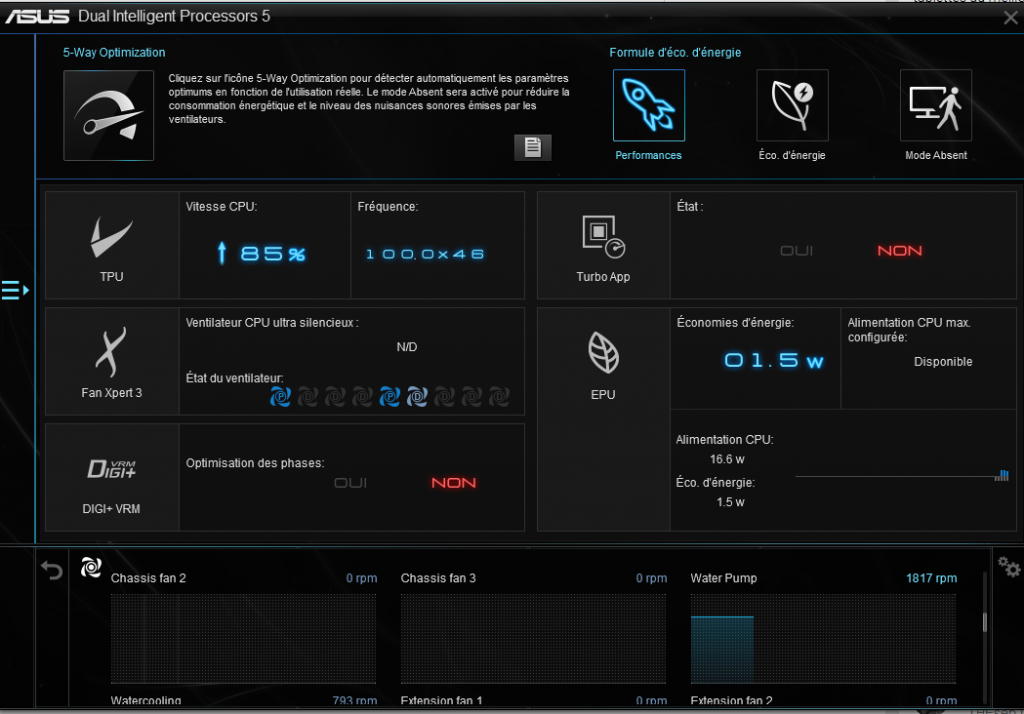Open the settings gears icon
Image resolution: width=1024 pixels, height=714 pixels.
1009,566
